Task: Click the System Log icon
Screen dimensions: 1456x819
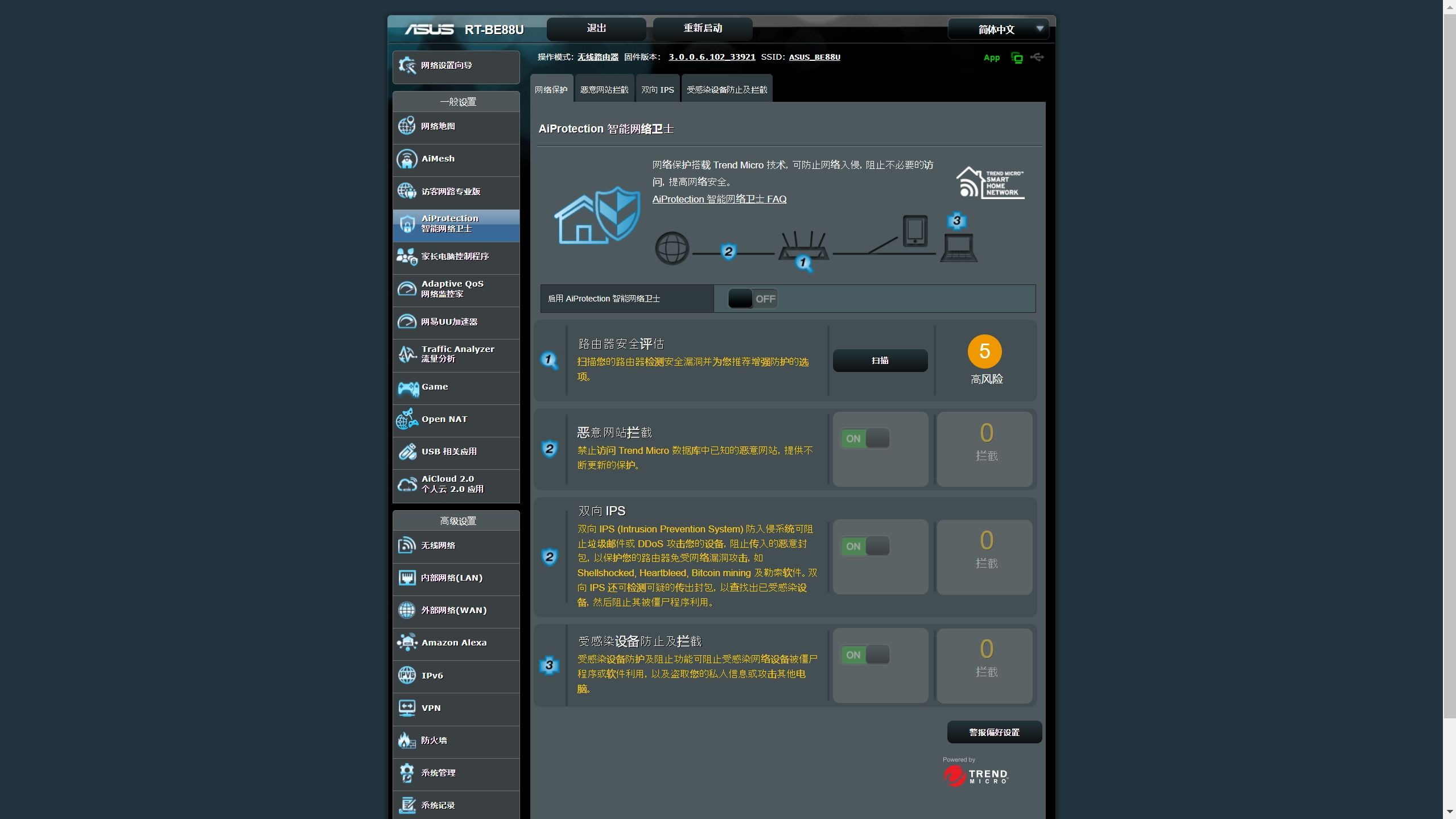Action: click(x=407, y=805)
